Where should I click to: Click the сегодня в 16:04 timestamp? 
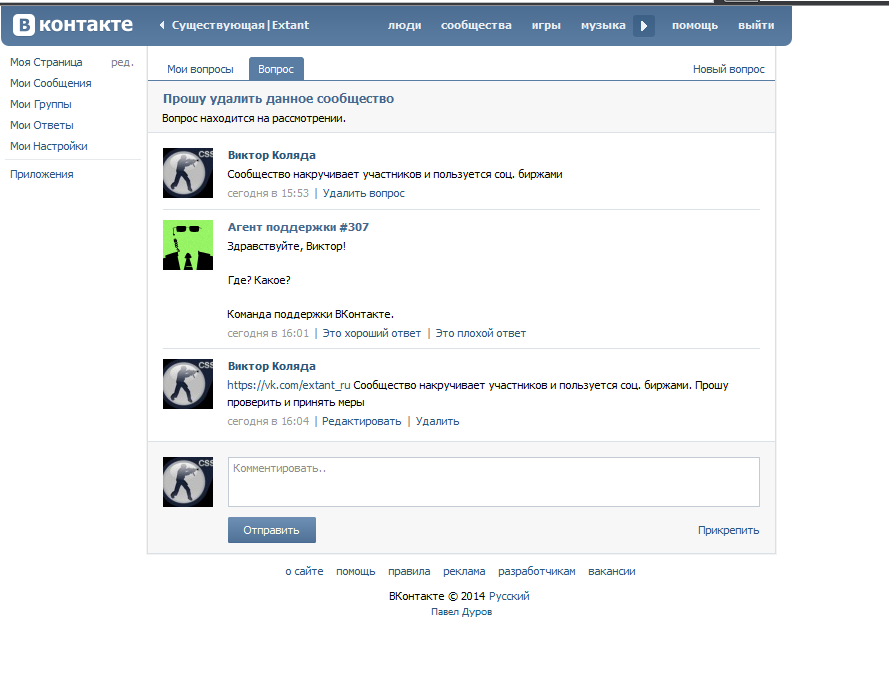coord(268,421)
